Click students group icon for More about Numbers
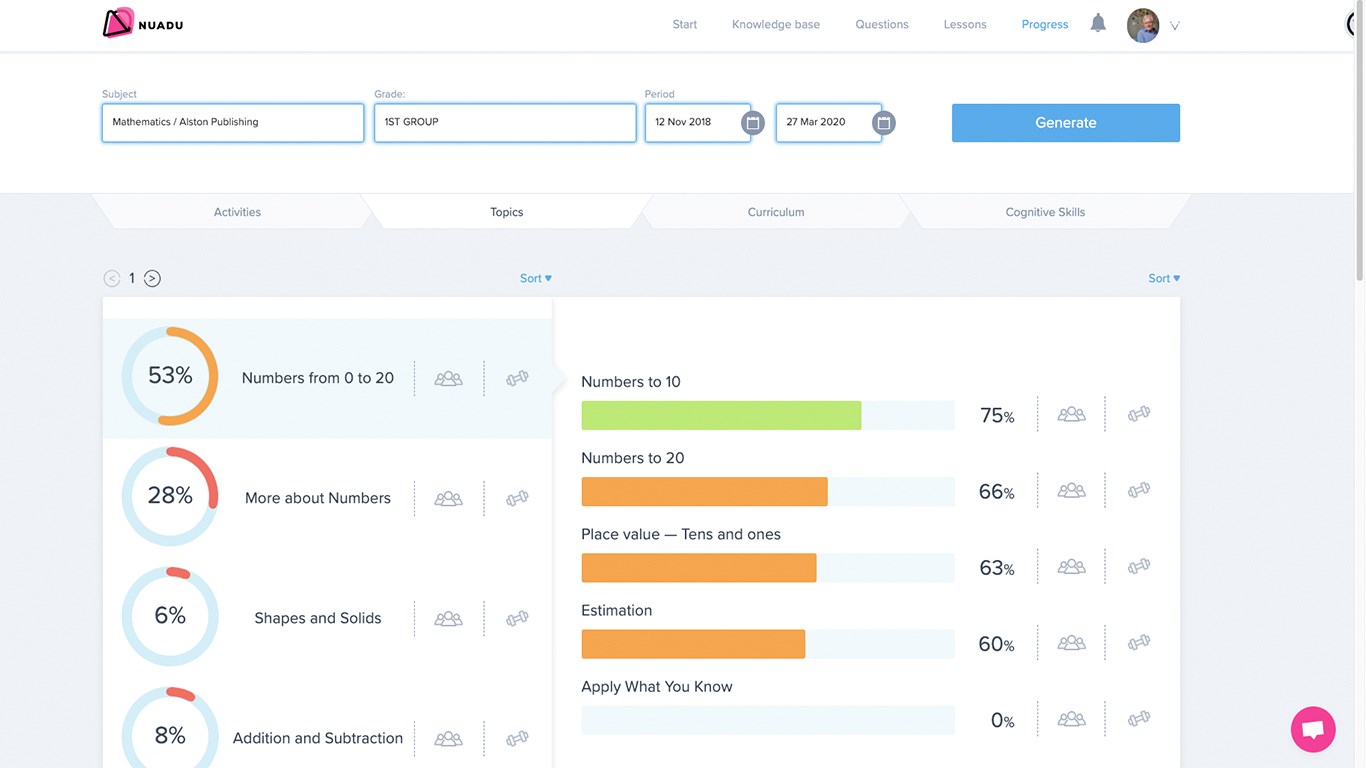The height and width of the screenshot is (768, 1366). coord(448,498)
